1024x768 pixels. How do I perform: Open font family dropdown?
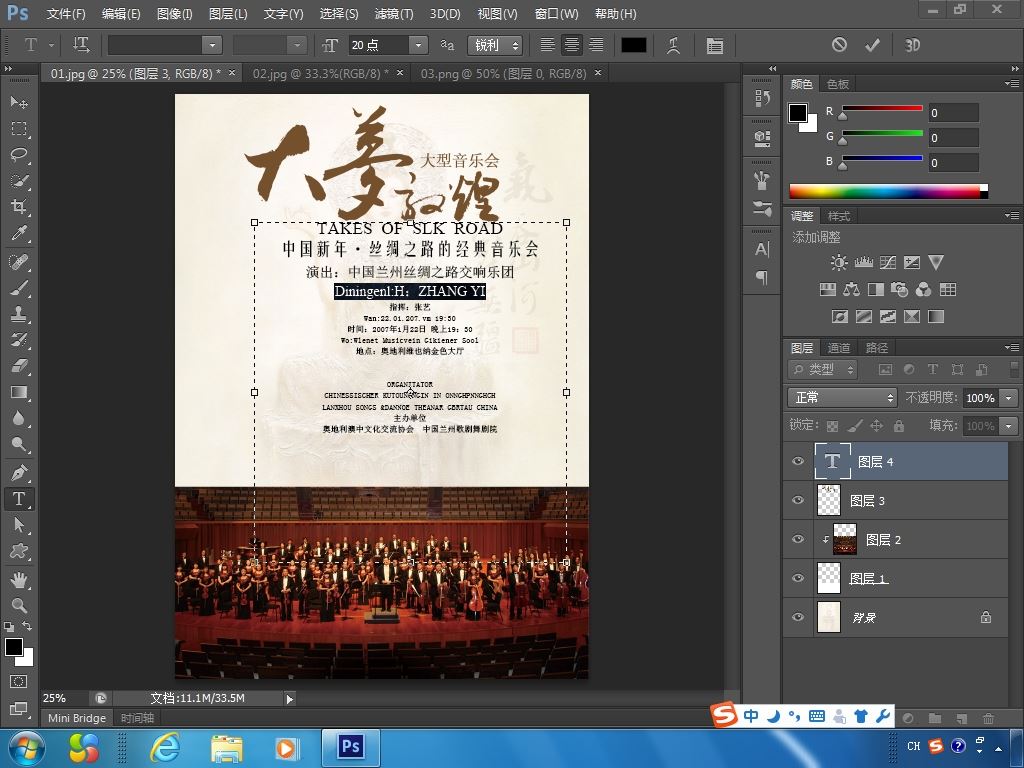(x=212, y=45)
